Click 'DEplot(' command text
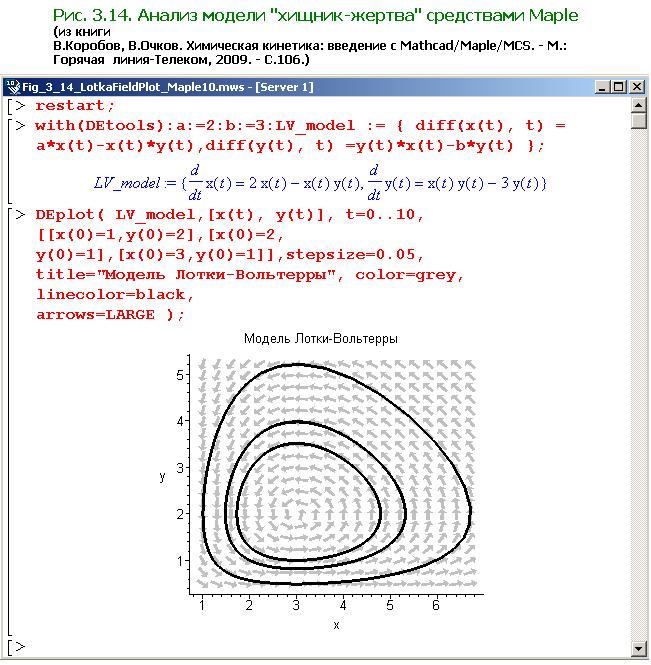Image resolution: width=651 pixels, height=665 pixels. [x=70, y=215]
